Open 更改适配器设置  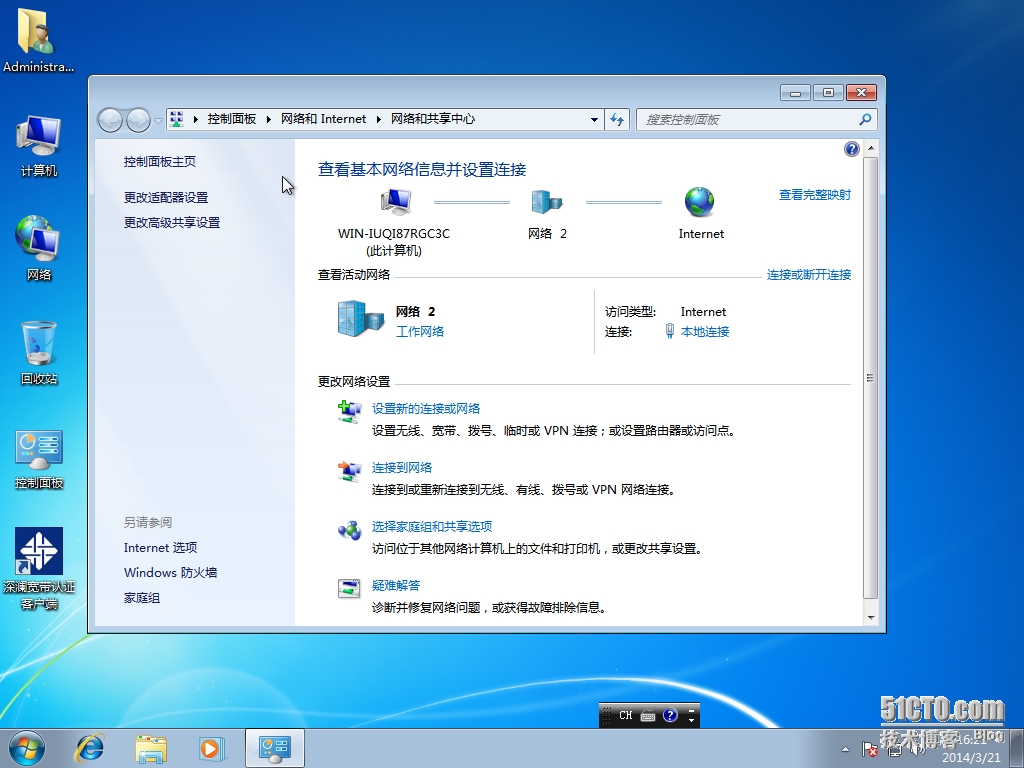point(166,197)
